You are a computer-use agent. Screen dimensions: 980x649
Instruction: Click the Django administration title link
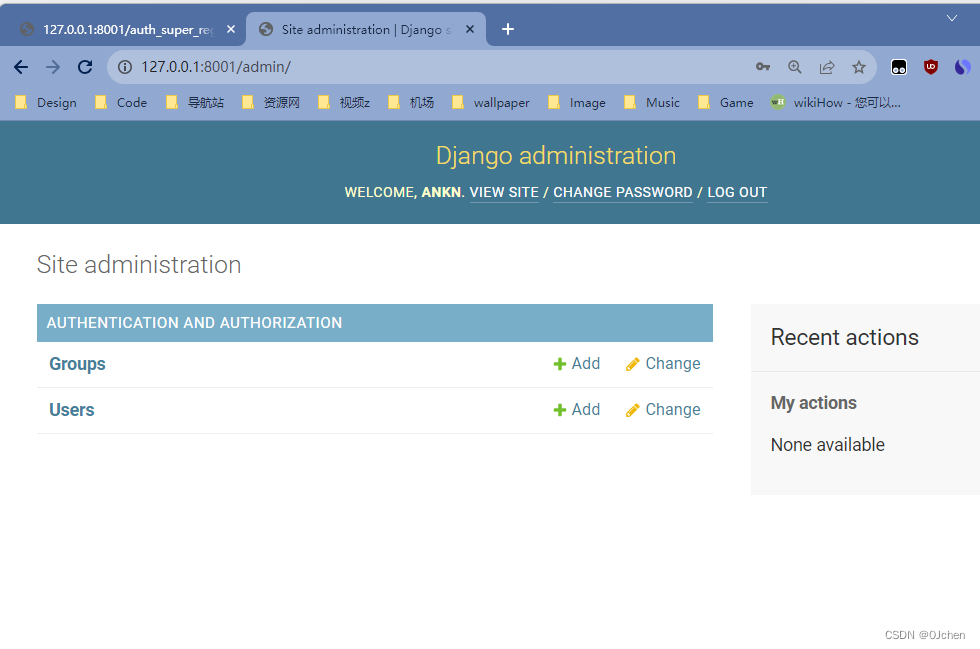pos(556,156)
